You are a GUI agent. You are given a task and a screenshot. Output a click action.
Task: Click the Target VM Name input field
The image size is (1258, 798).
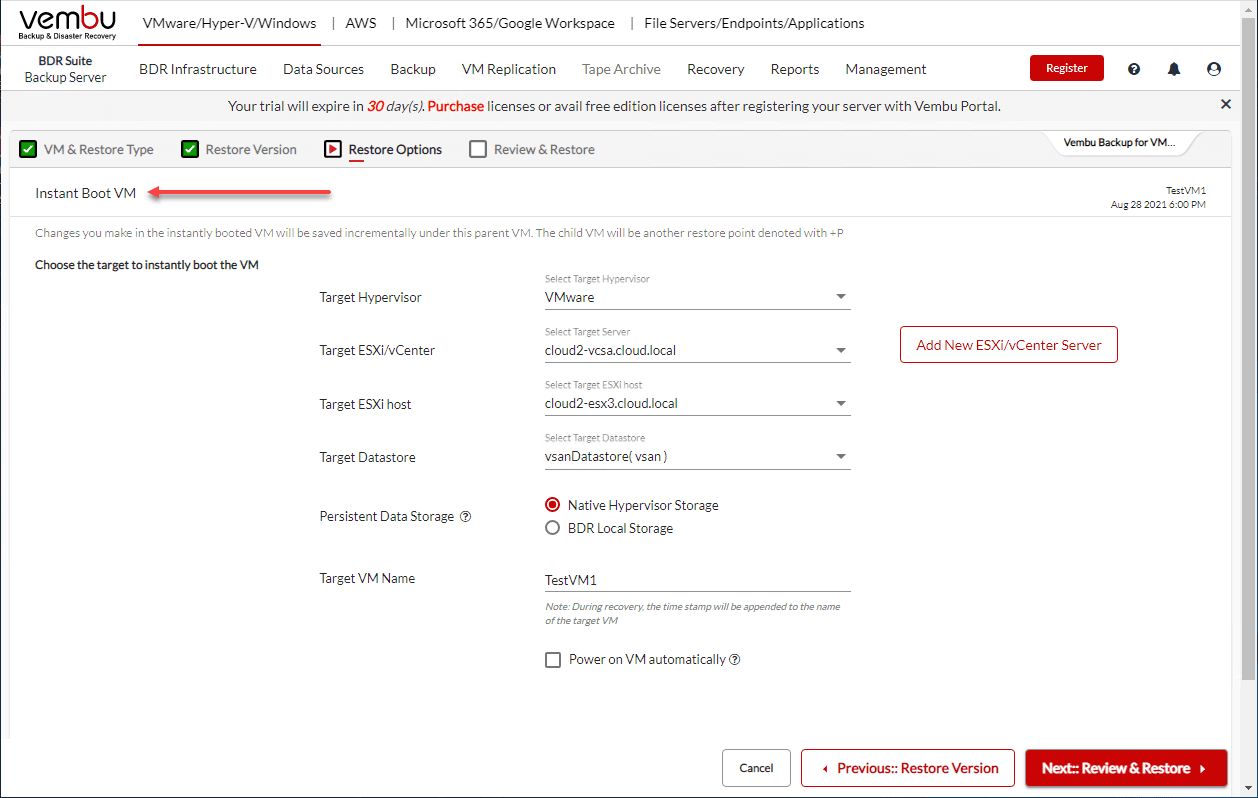697,580
